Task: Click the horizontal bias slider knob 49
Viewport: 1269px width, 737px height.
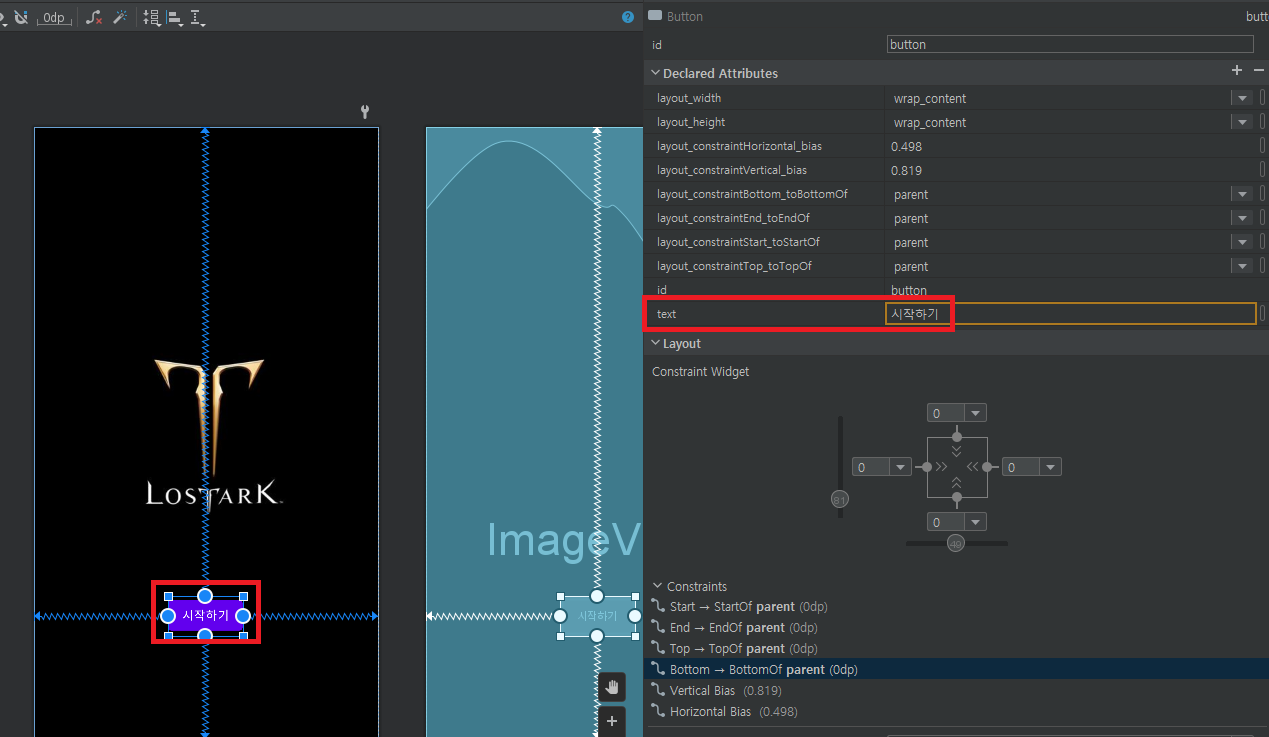Action: pyautogui.click(x=956, y=543)
